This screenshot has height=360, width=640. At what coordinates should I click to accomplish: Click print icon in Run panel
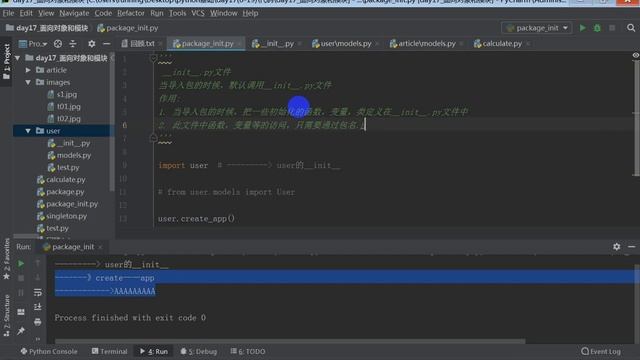[x=38, y=322]
